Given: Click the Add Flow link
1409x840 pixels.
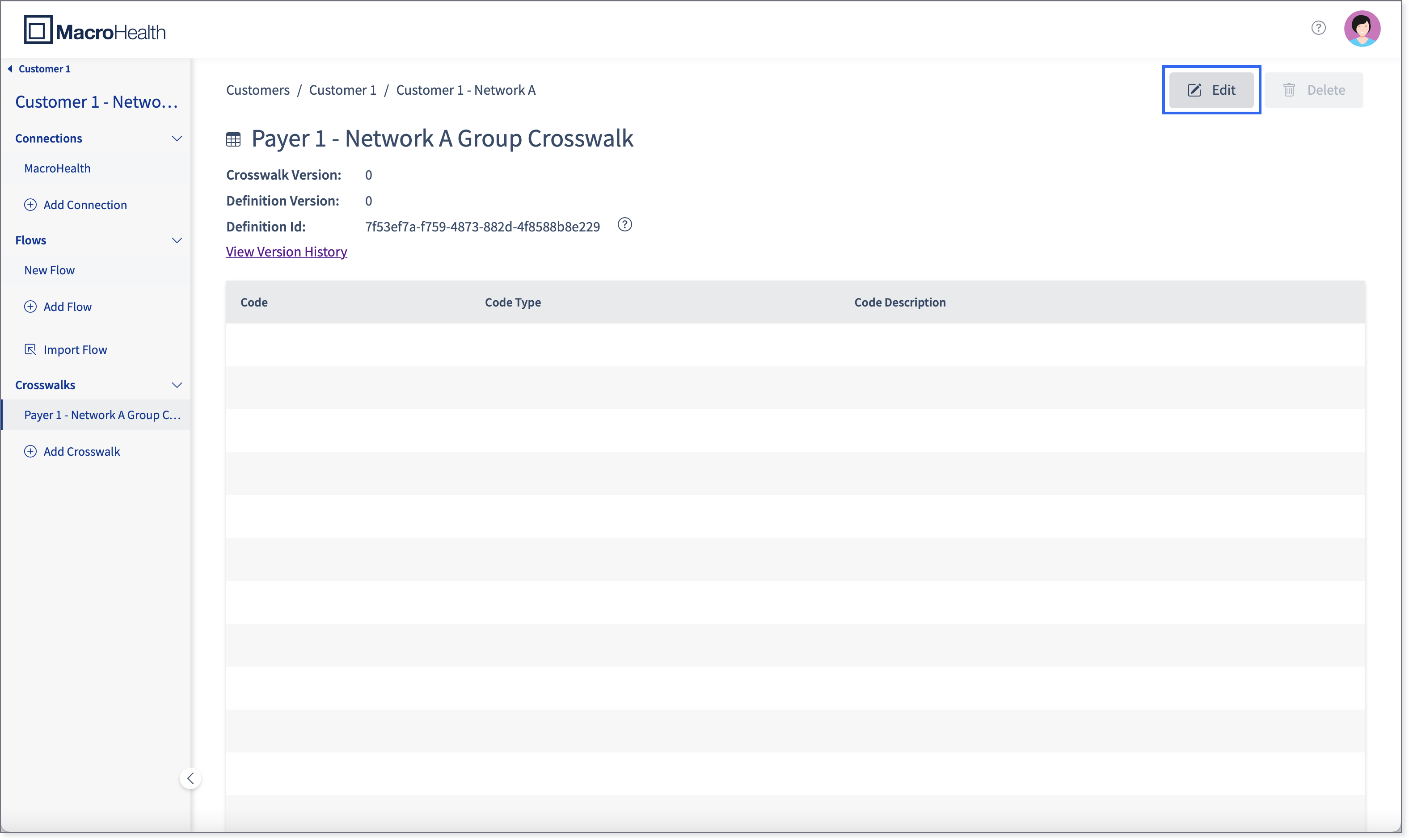Looking at the screenshot, I should click(67, 307).
